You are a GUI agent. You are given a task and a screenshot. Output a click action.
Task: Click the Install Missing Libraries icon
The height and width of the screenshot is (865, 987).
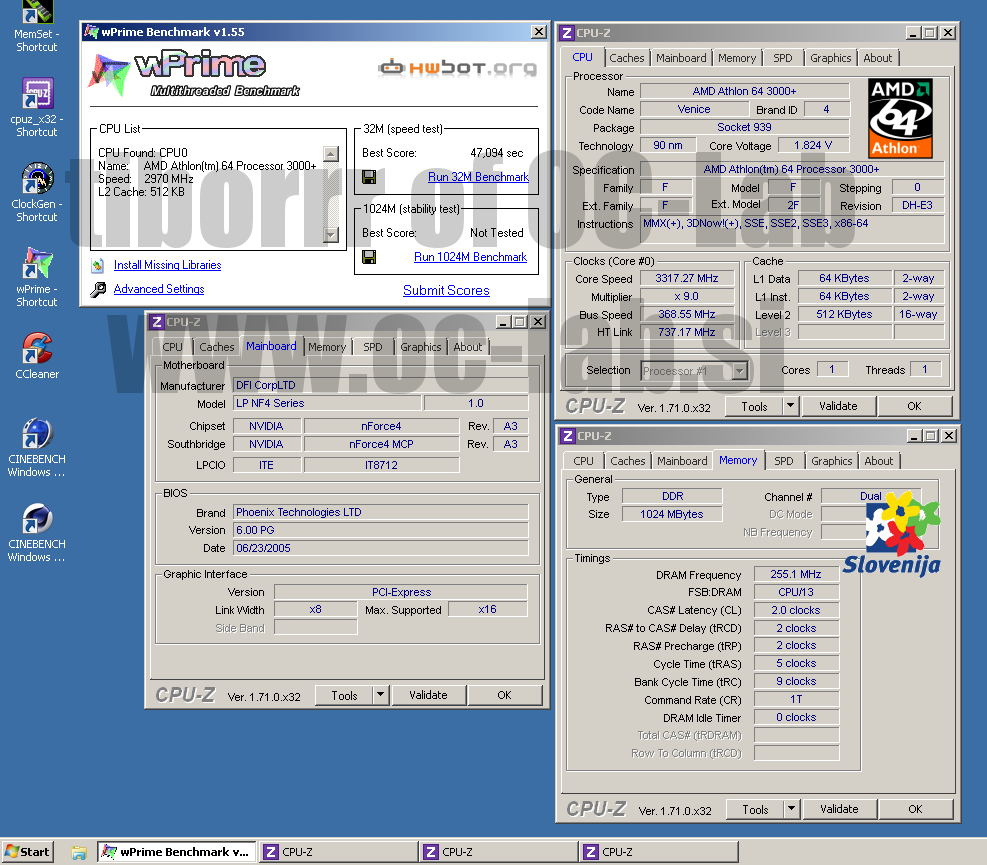pyautogui.click(x=98, y=266)
